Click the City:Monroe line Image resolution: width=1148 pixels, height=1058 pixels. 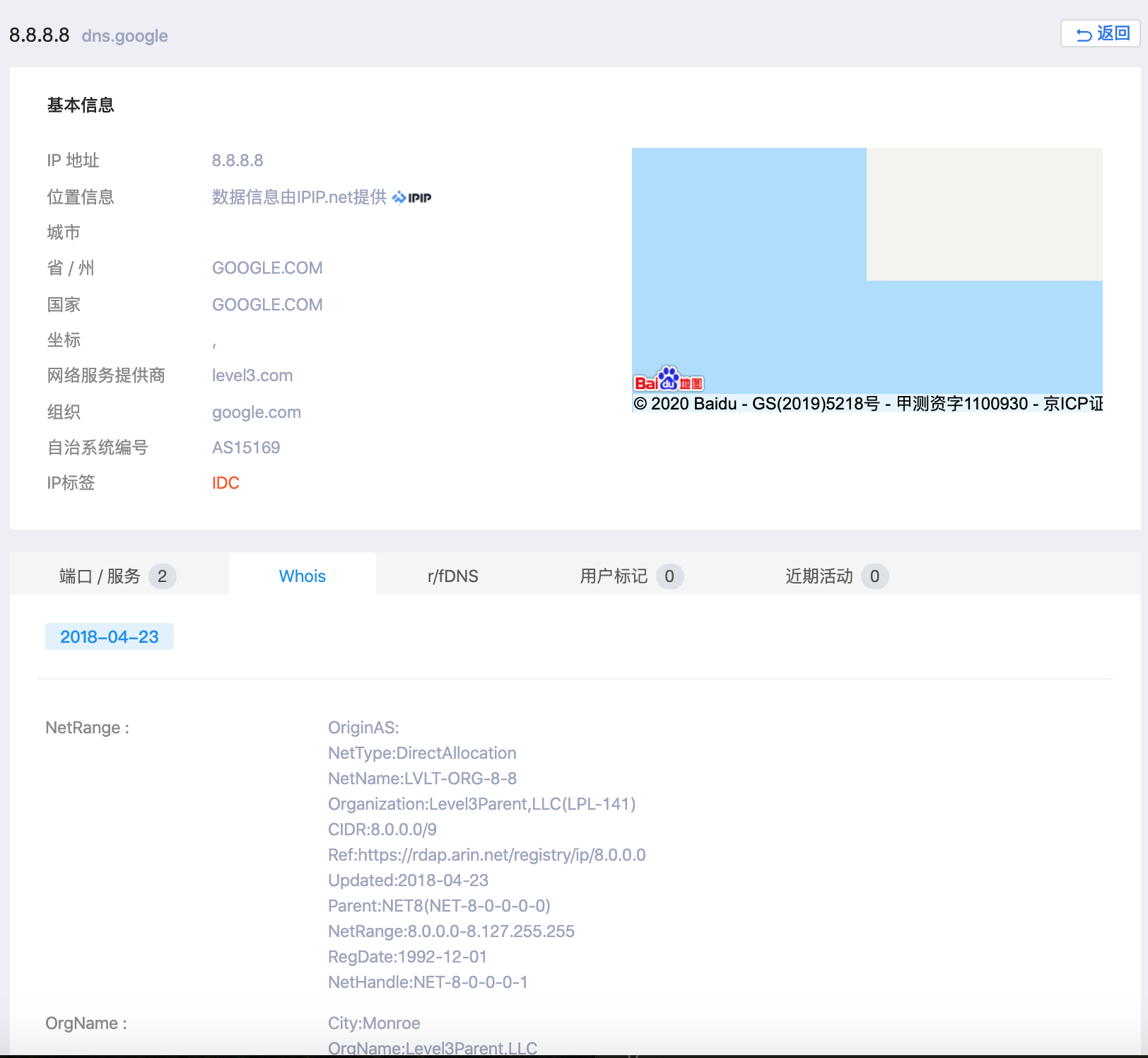point(375,1023)
